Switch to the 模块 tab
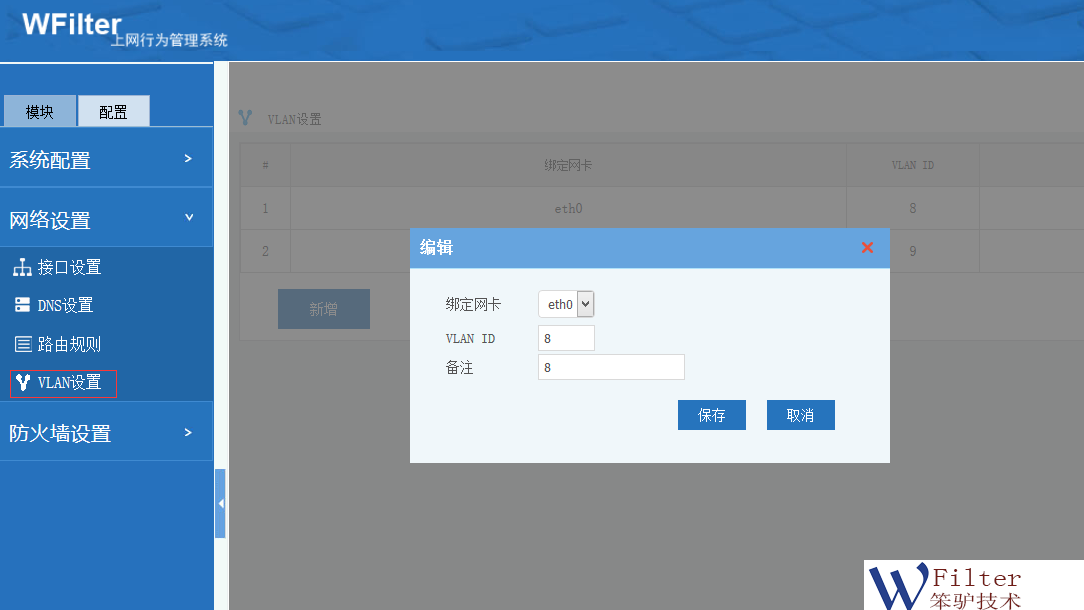 click(x=39, y=112)
